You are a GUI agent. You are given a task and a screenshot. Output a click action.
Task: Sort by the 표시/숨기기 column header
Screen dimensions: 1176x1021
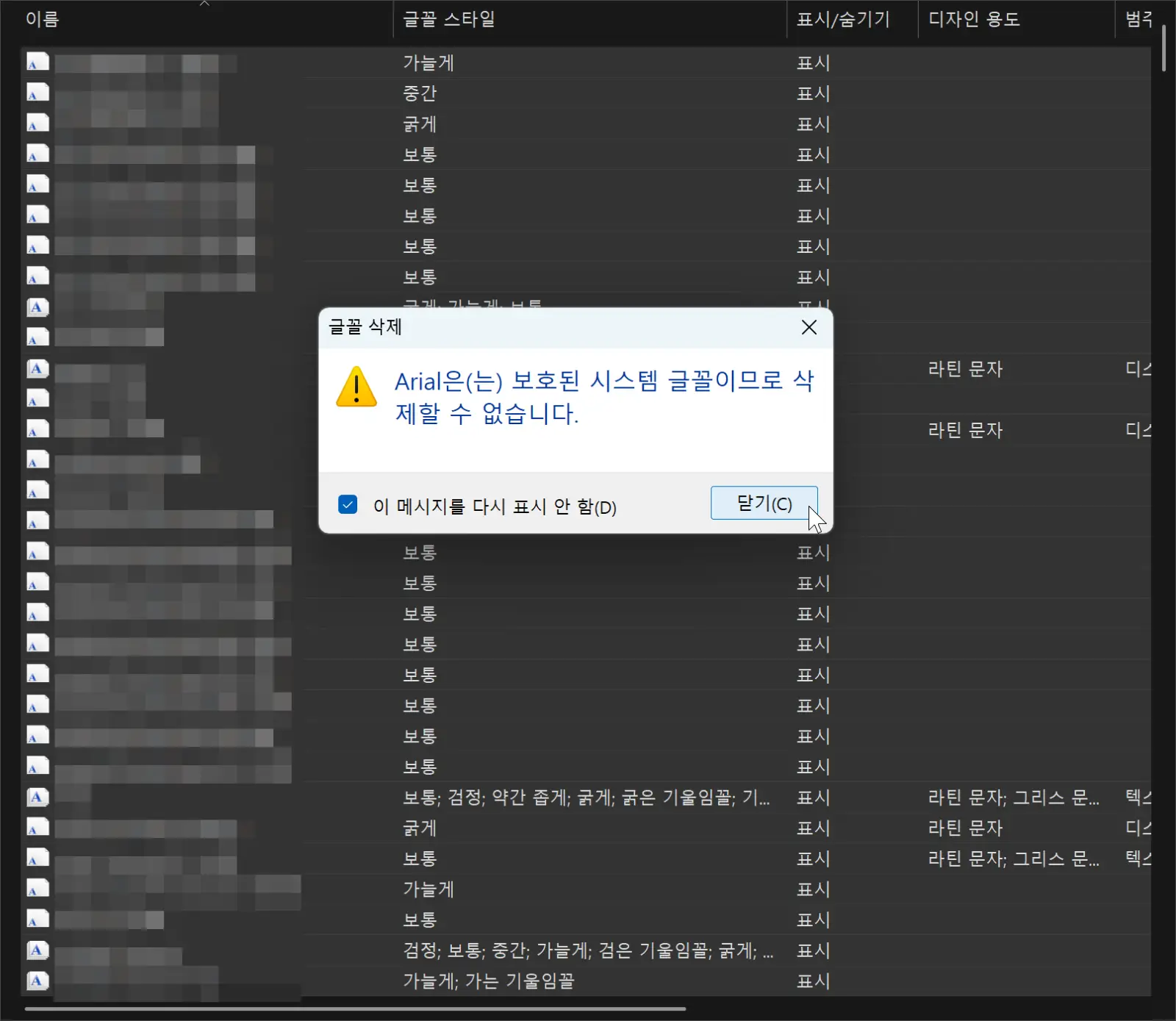pyautogui.click(x=843, y=19)
